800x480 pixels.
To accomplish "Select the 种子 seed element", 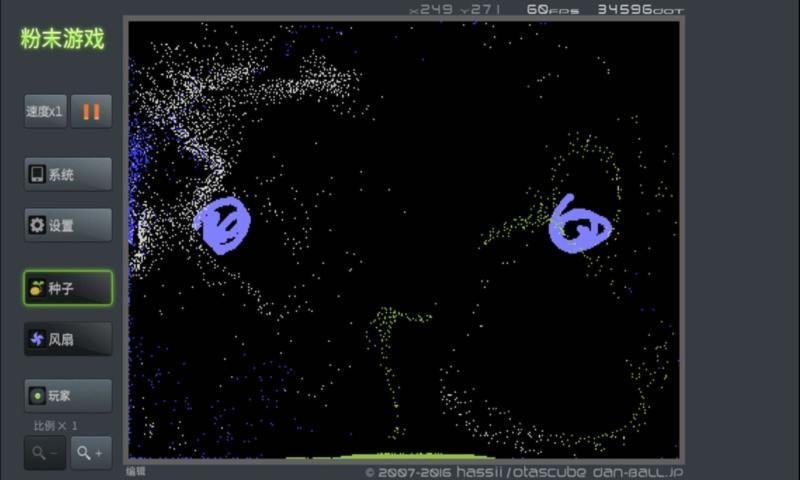I will (68, 288).
